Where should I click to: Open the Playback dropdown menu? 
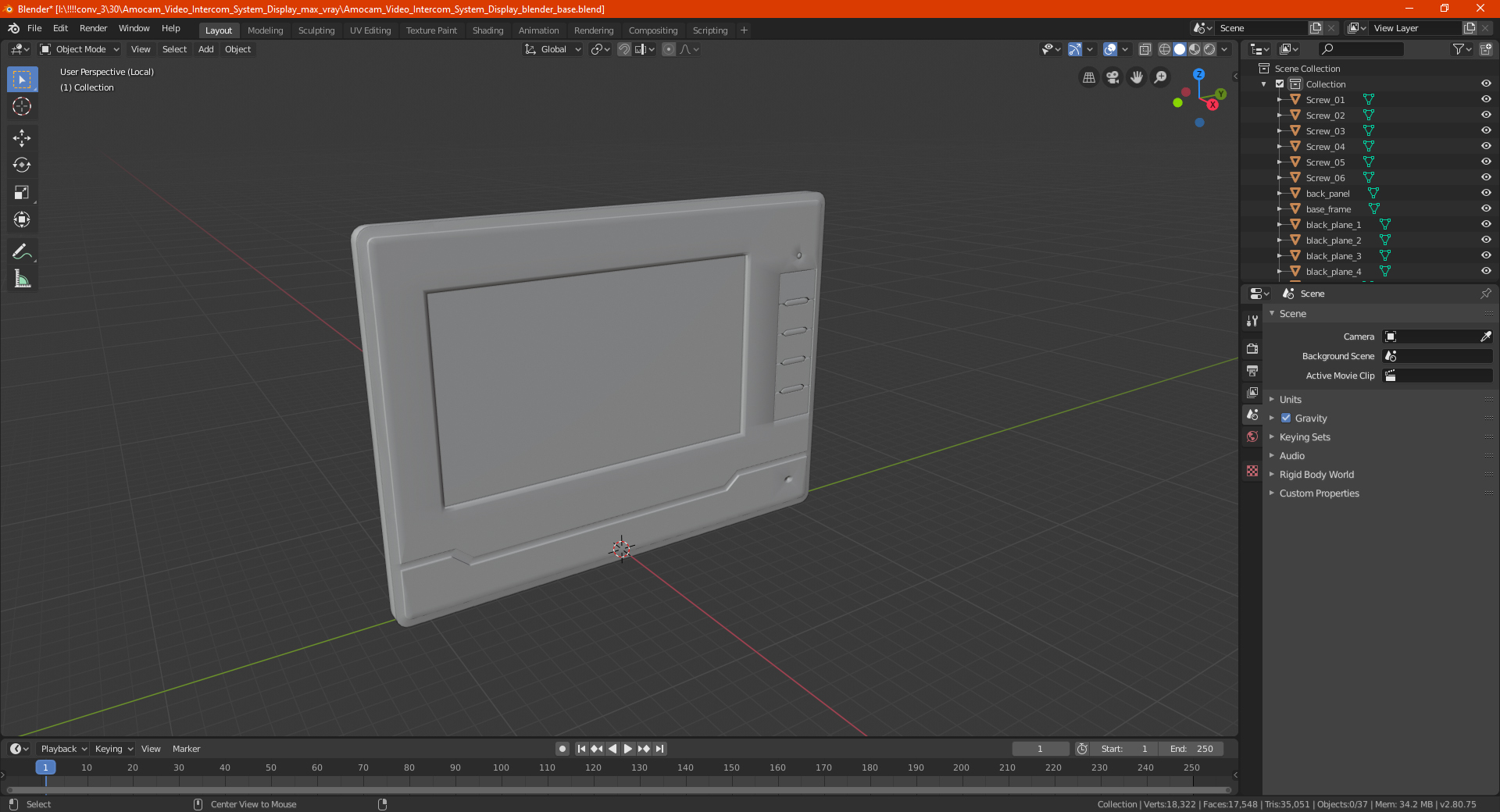tap(63, 749)
